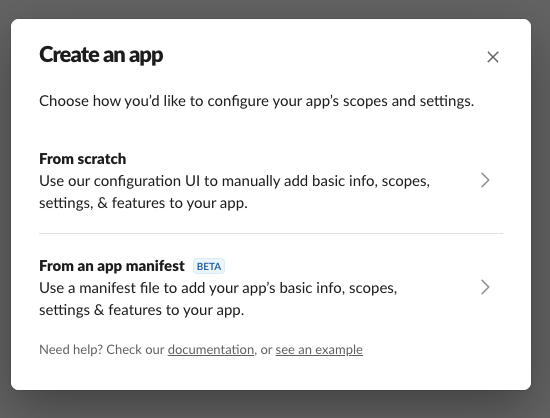Click the 'Use a manifest file' description line
This screenshot has width=550, height=418.
point(218,288)
